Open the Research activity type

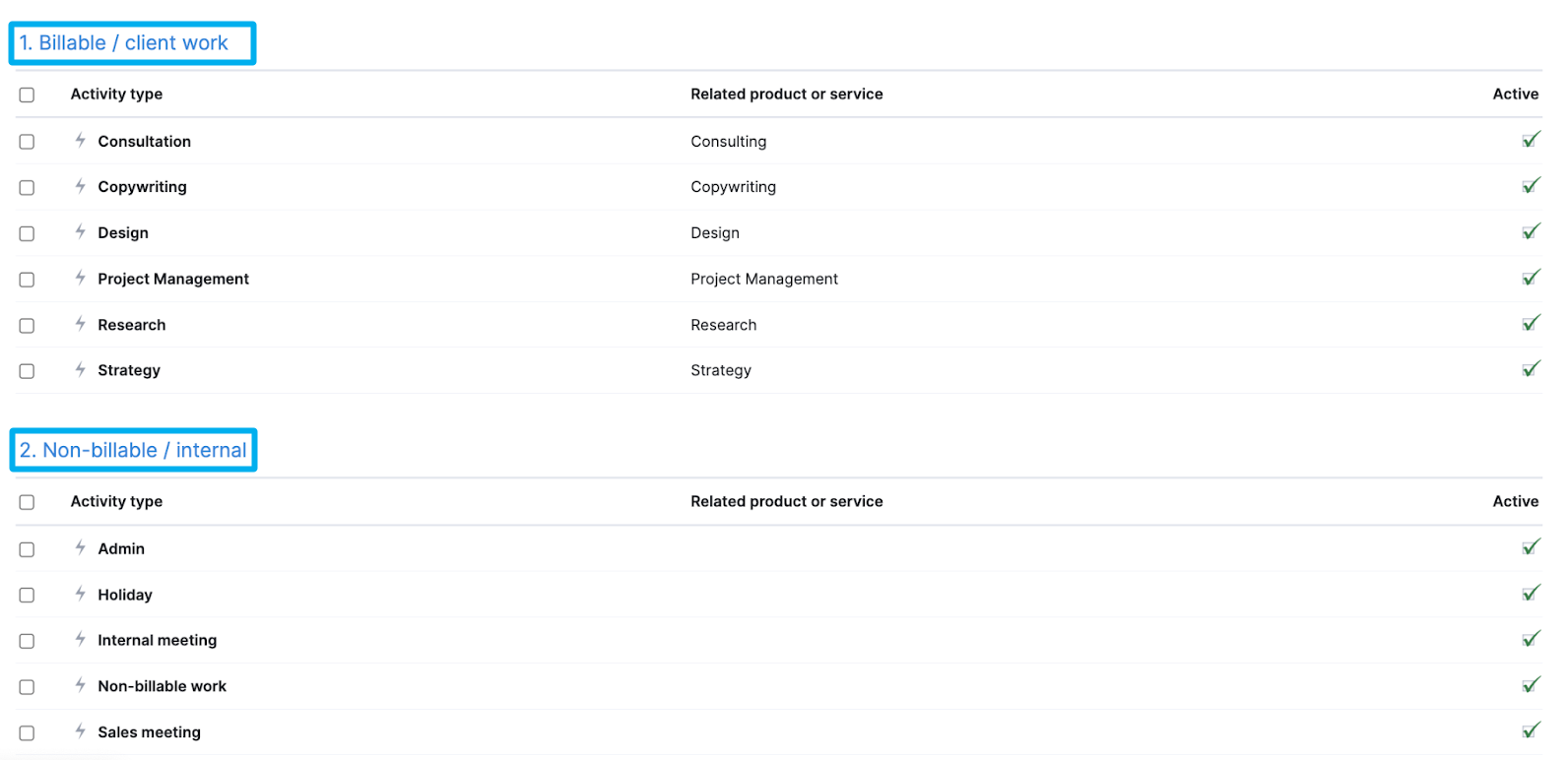pos(132,325)
